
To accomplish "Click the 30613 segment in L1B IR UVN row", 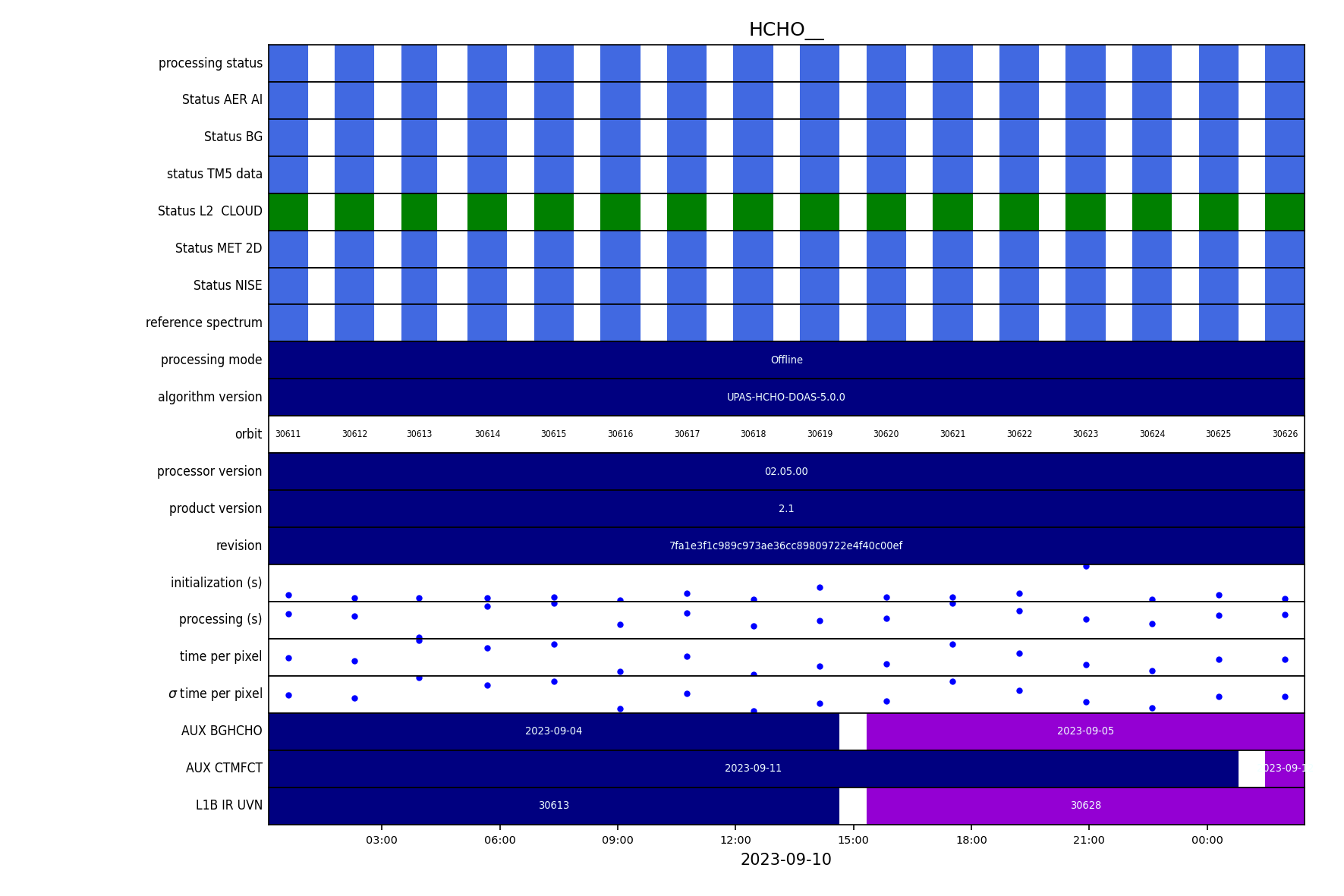I will tap(553, 806).
